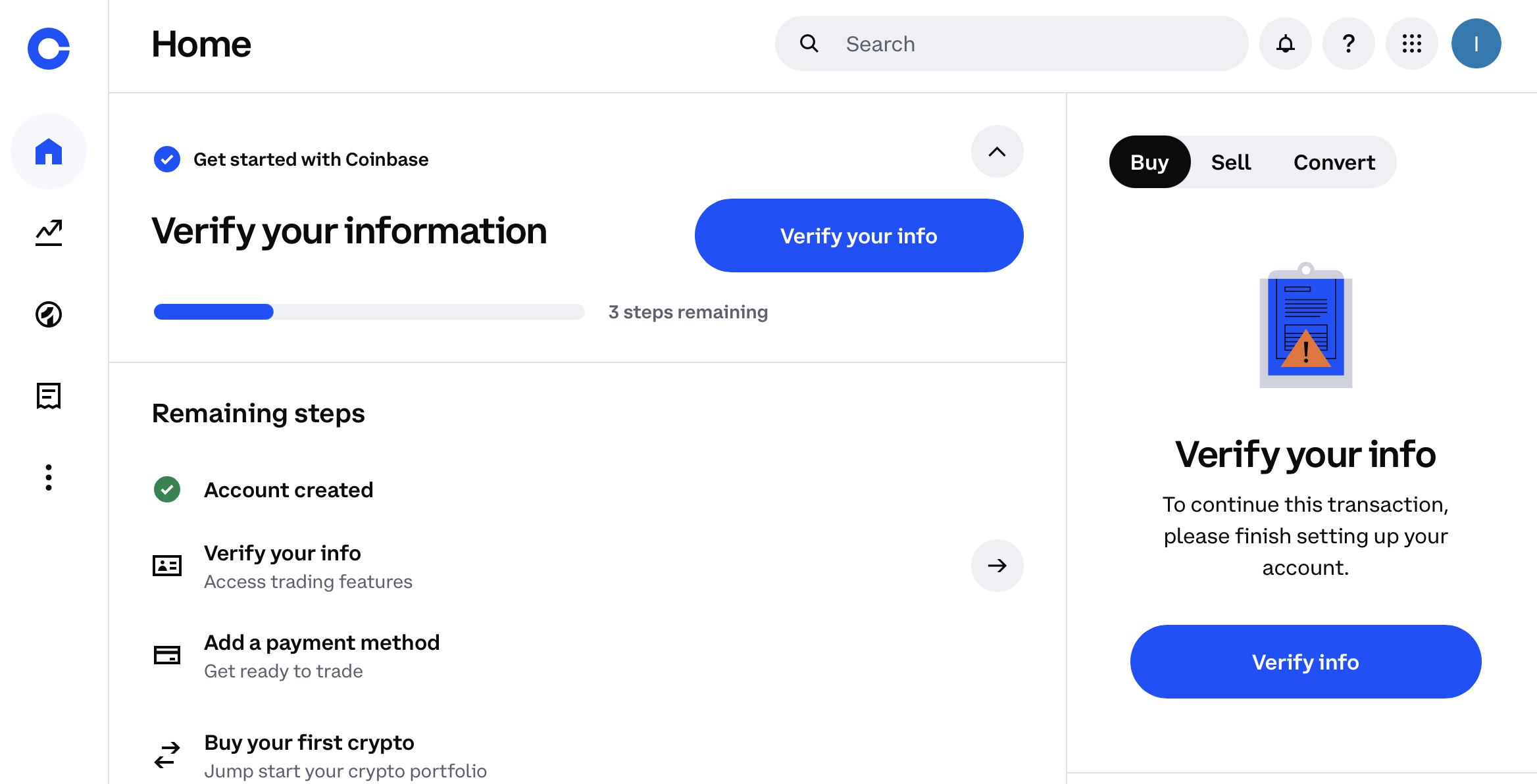Click the clipboard warning illustration
The height and width of the screenshot is (784, 1537).
(x=1306, y=325)
